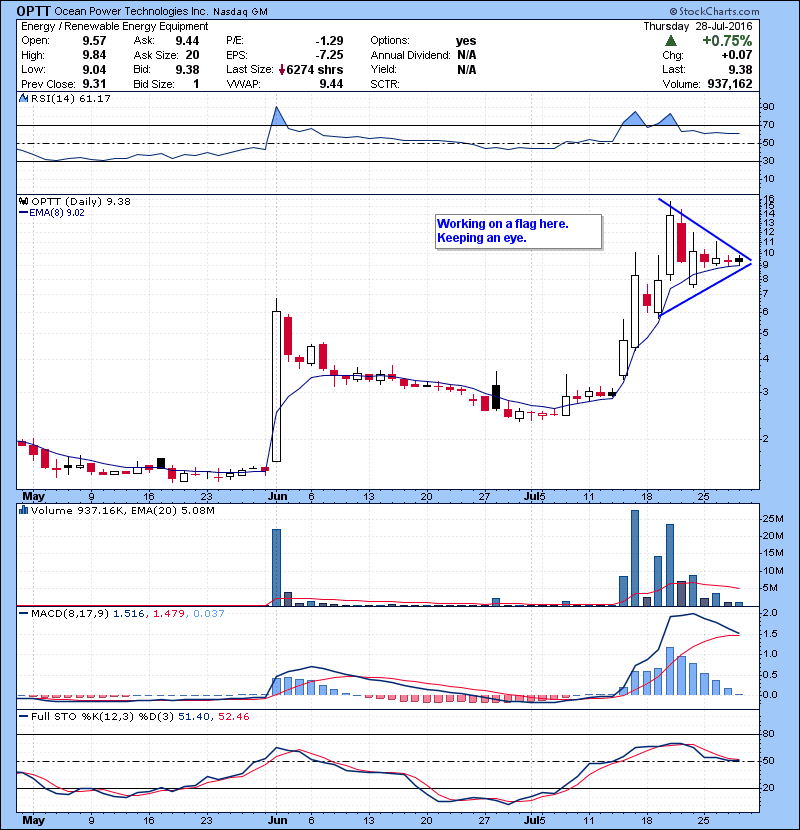The image size is (800, 830).
Task: Click the percent change +0.75%
Action: (727, 41)
